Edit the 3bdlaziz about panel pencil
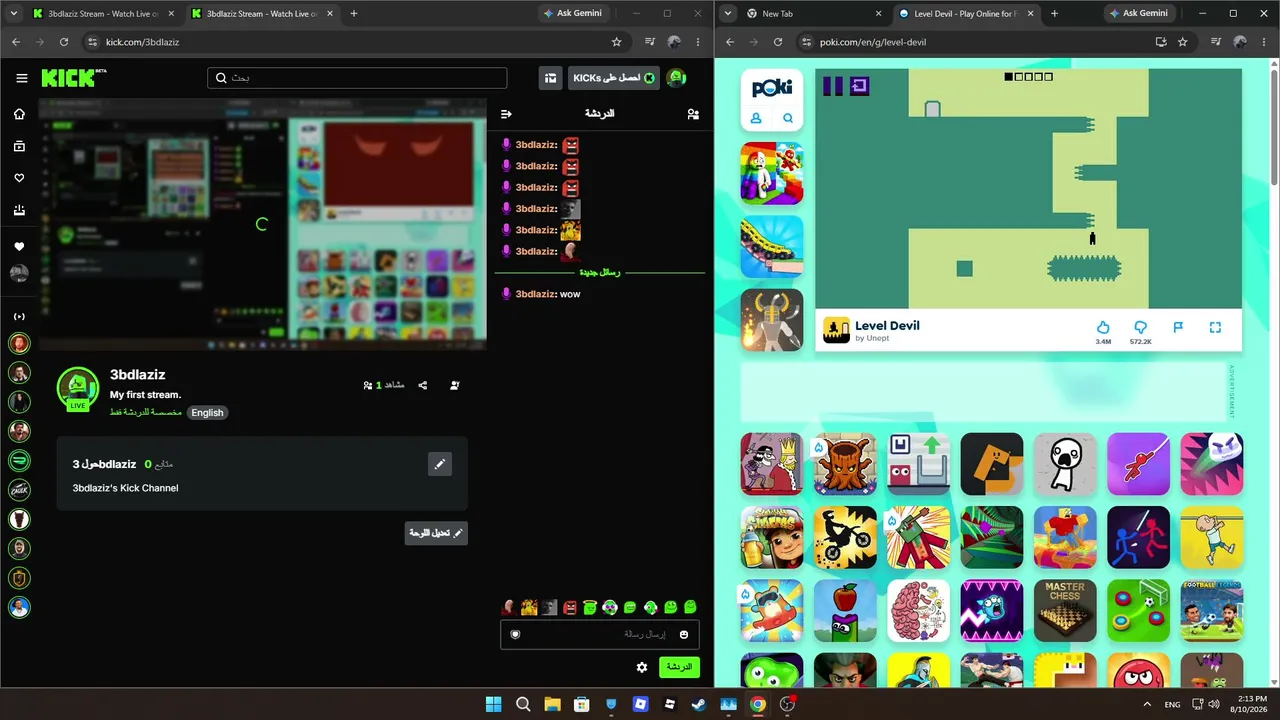 coord(440,464)
